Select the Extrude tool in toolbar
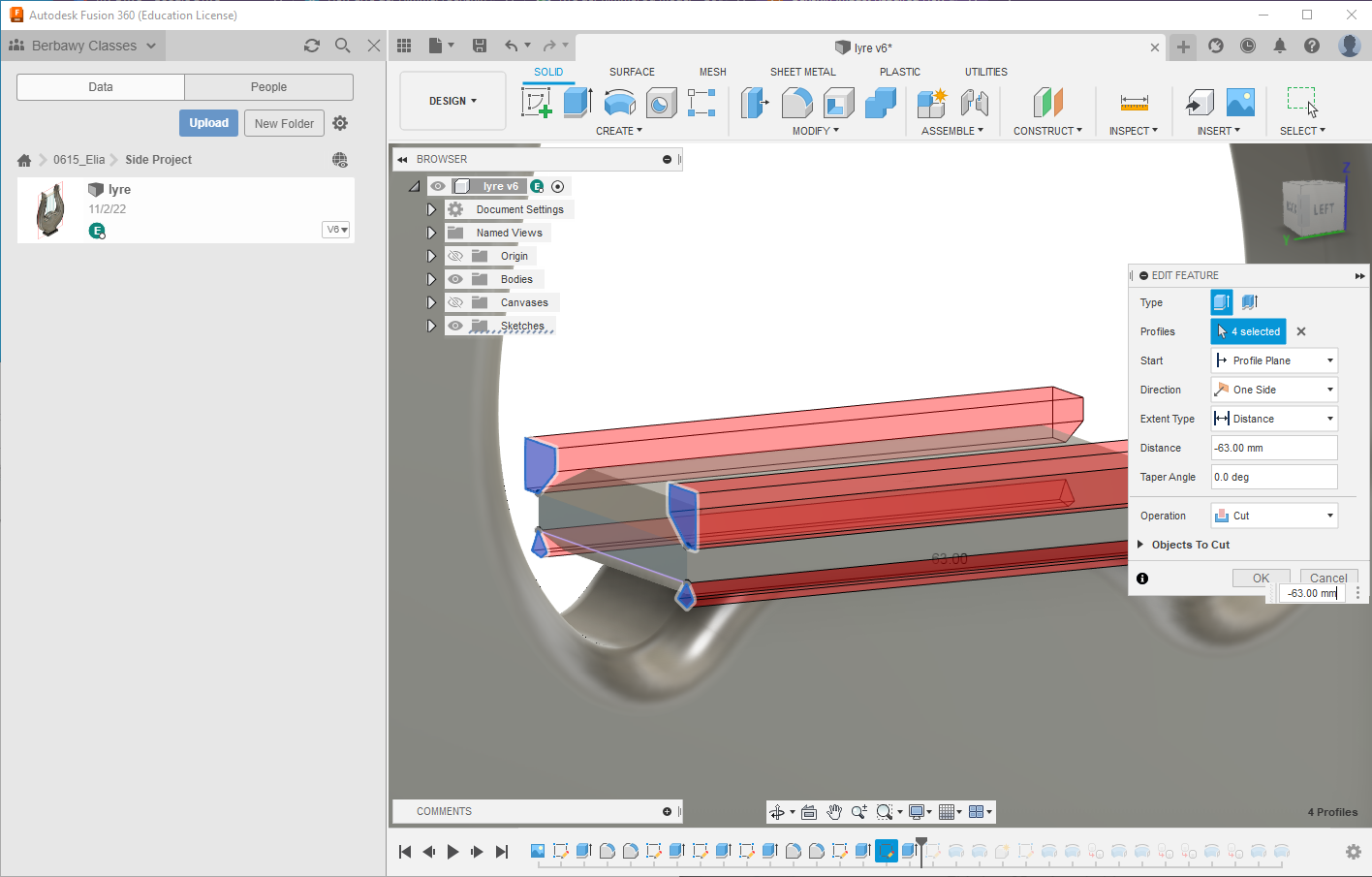The image size is (1372, 877). tap(577, 103)
